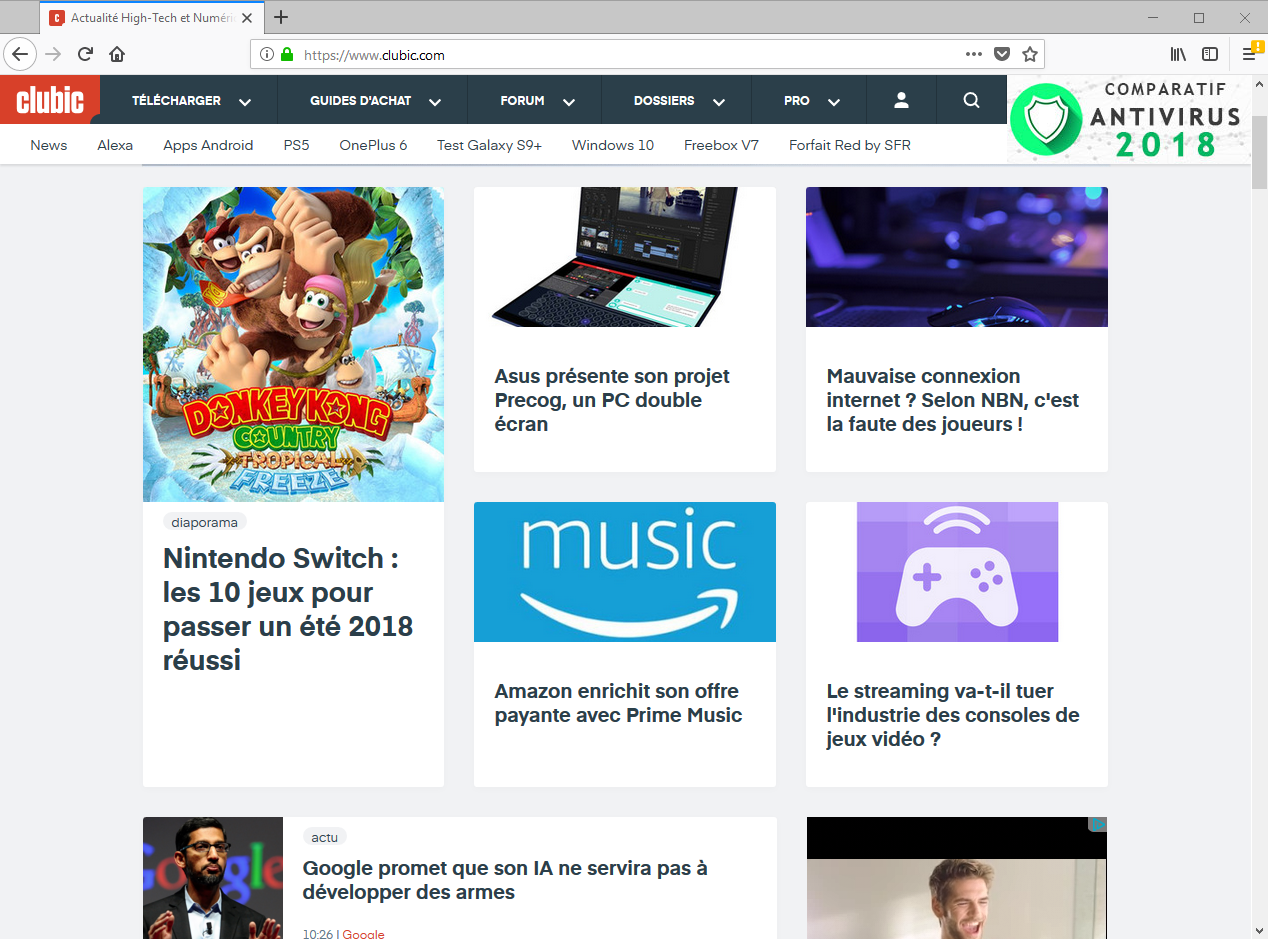Open Nintendo Switch 10 jeux article
1268x939 pixels.
click(x=288, y=609)
